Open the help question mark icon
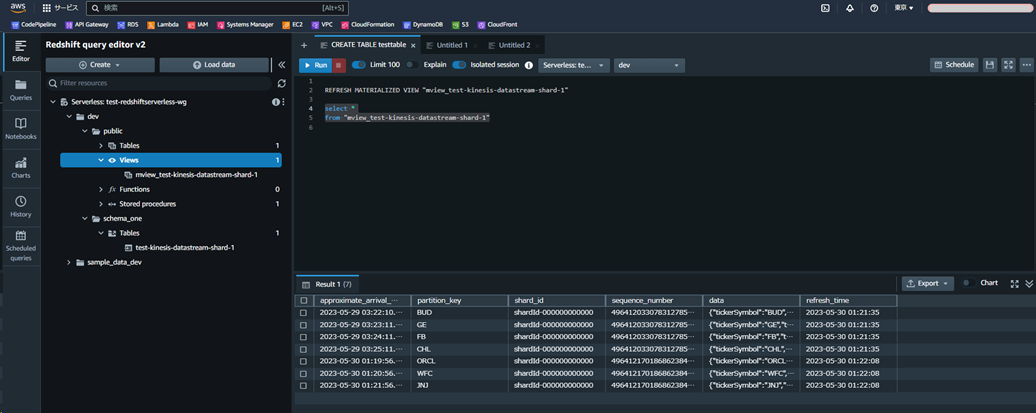The width and height of the screenshot is (1036, 413). [874, 8]
